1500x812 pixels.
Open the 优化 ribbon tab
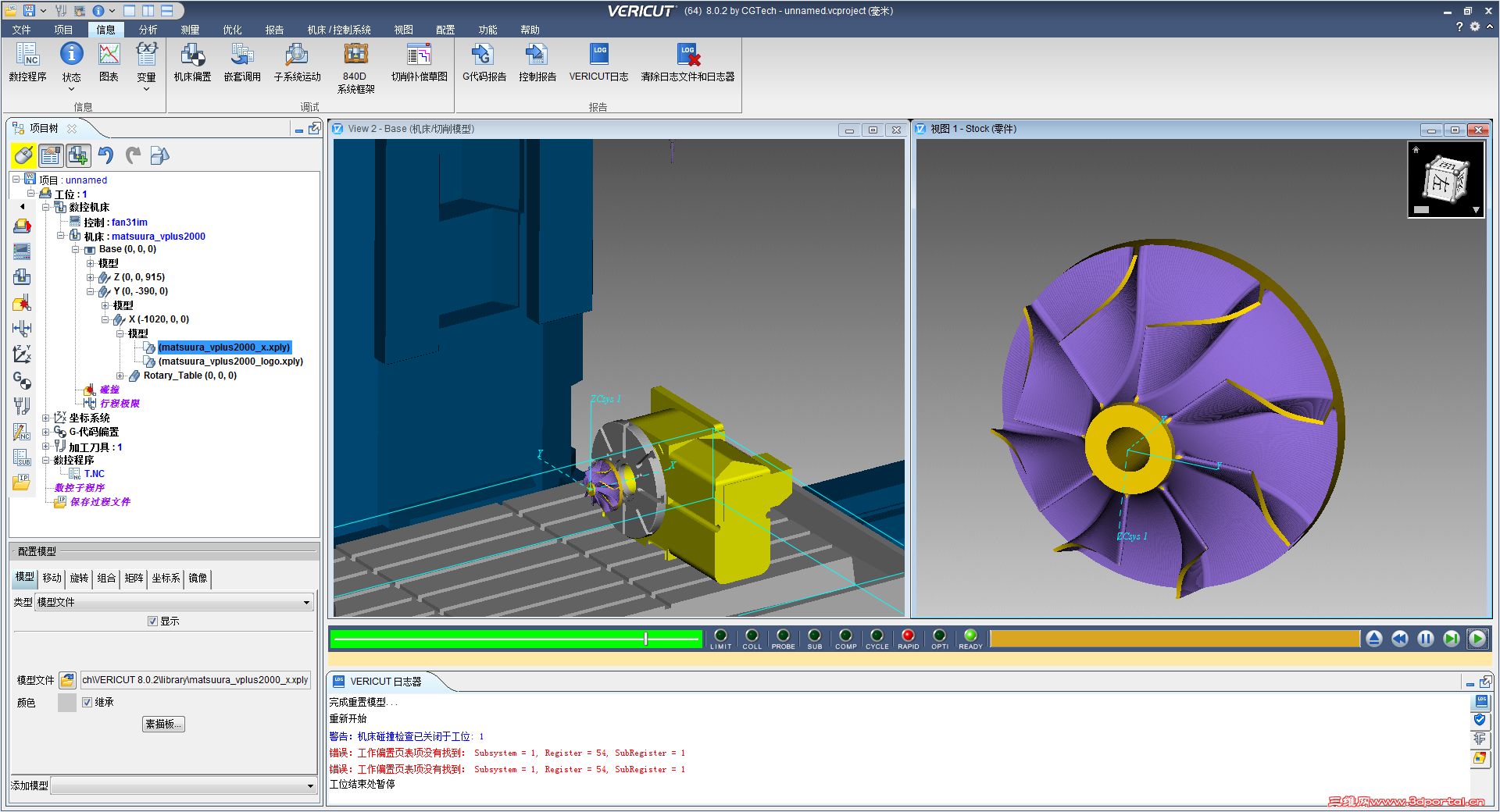point(233,30)
